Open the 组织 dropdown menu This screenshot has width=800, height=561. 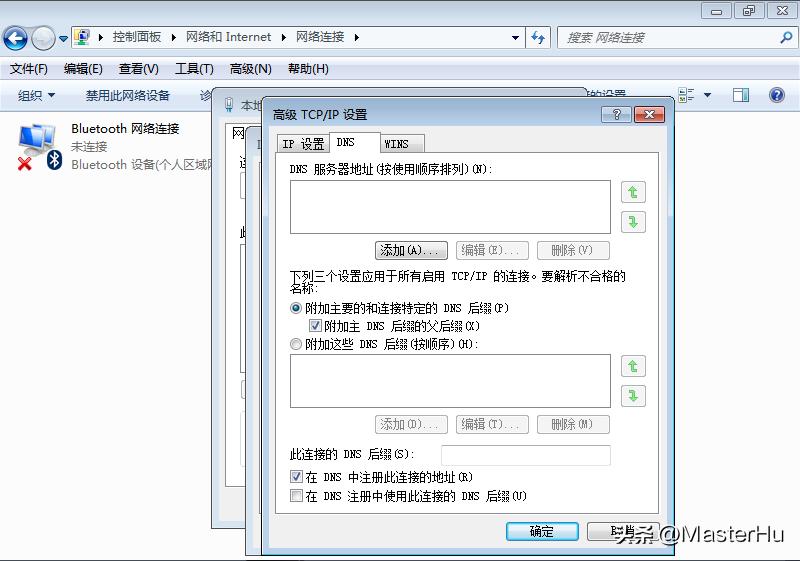36,95
